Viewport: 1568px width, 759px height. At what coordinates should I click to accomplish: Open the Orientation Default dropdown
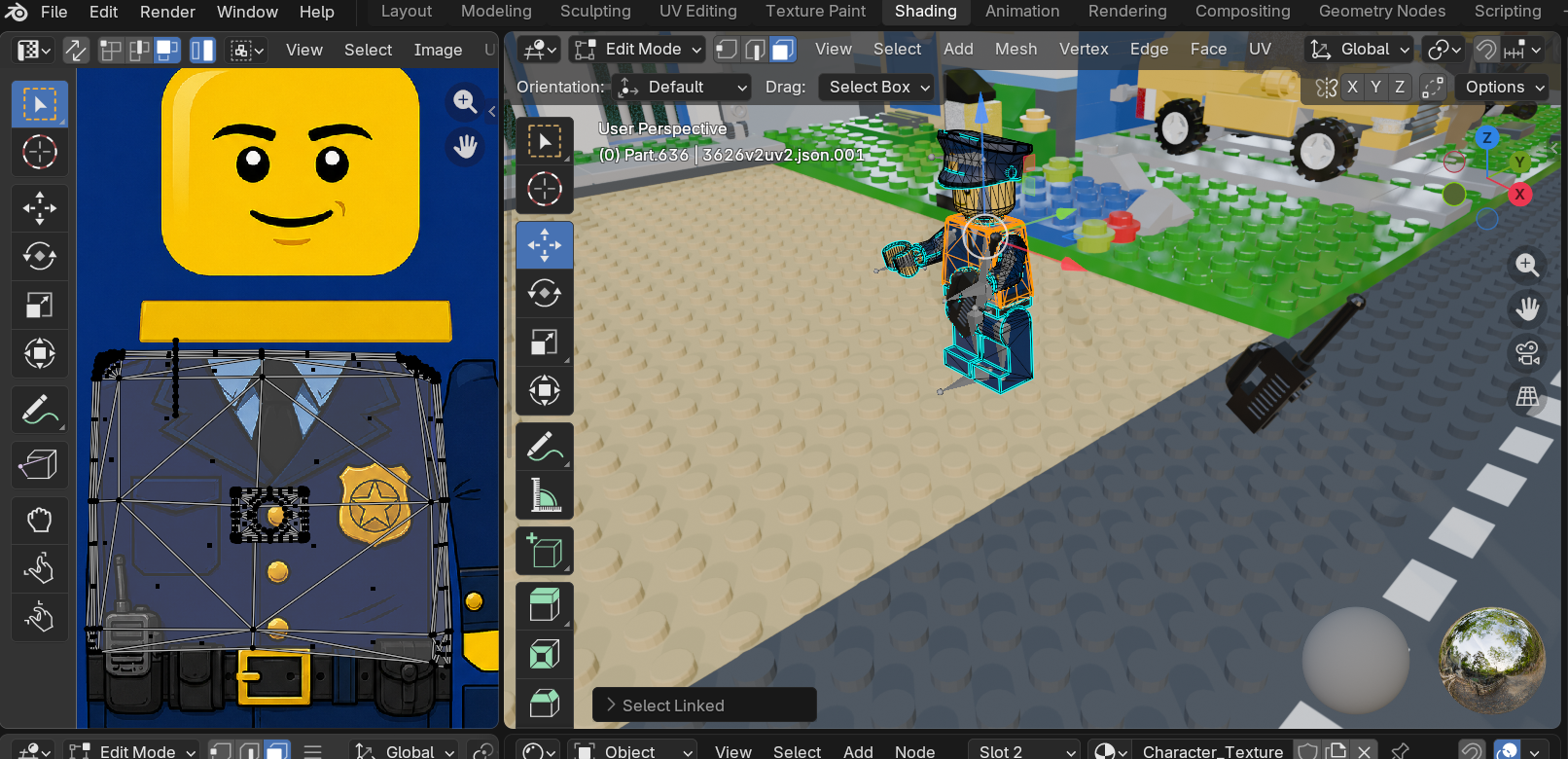684,87
